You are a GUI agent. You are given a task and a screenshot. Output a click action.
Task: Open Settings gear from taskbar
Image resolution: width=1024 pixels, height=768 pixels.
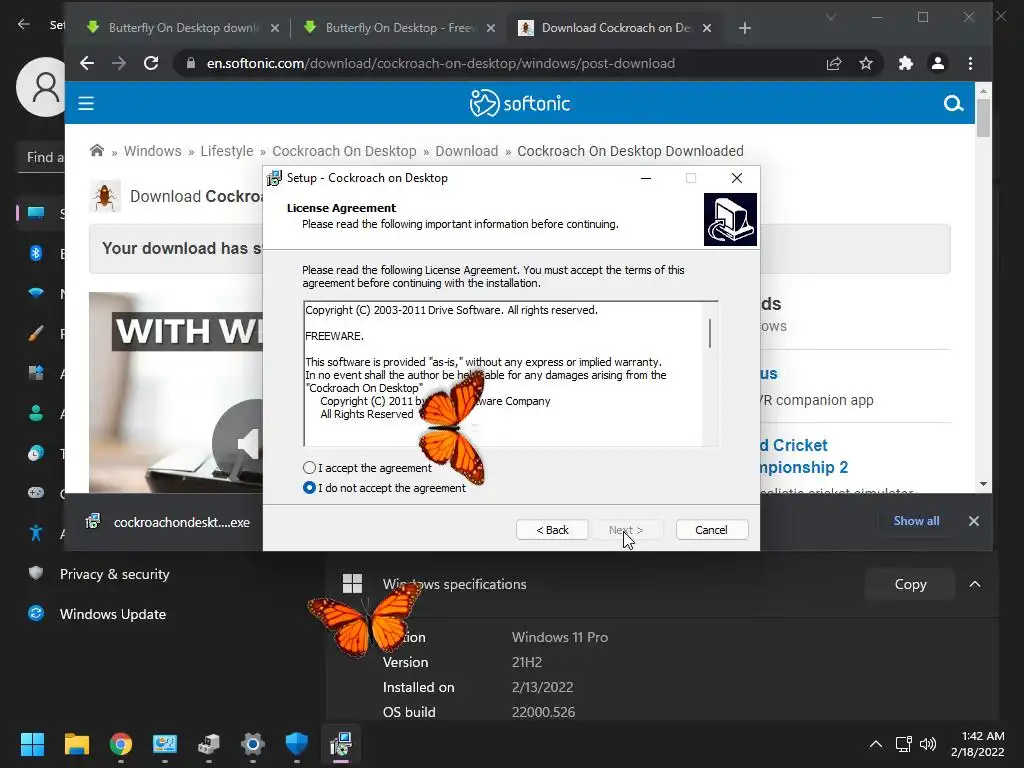[253, 744]
